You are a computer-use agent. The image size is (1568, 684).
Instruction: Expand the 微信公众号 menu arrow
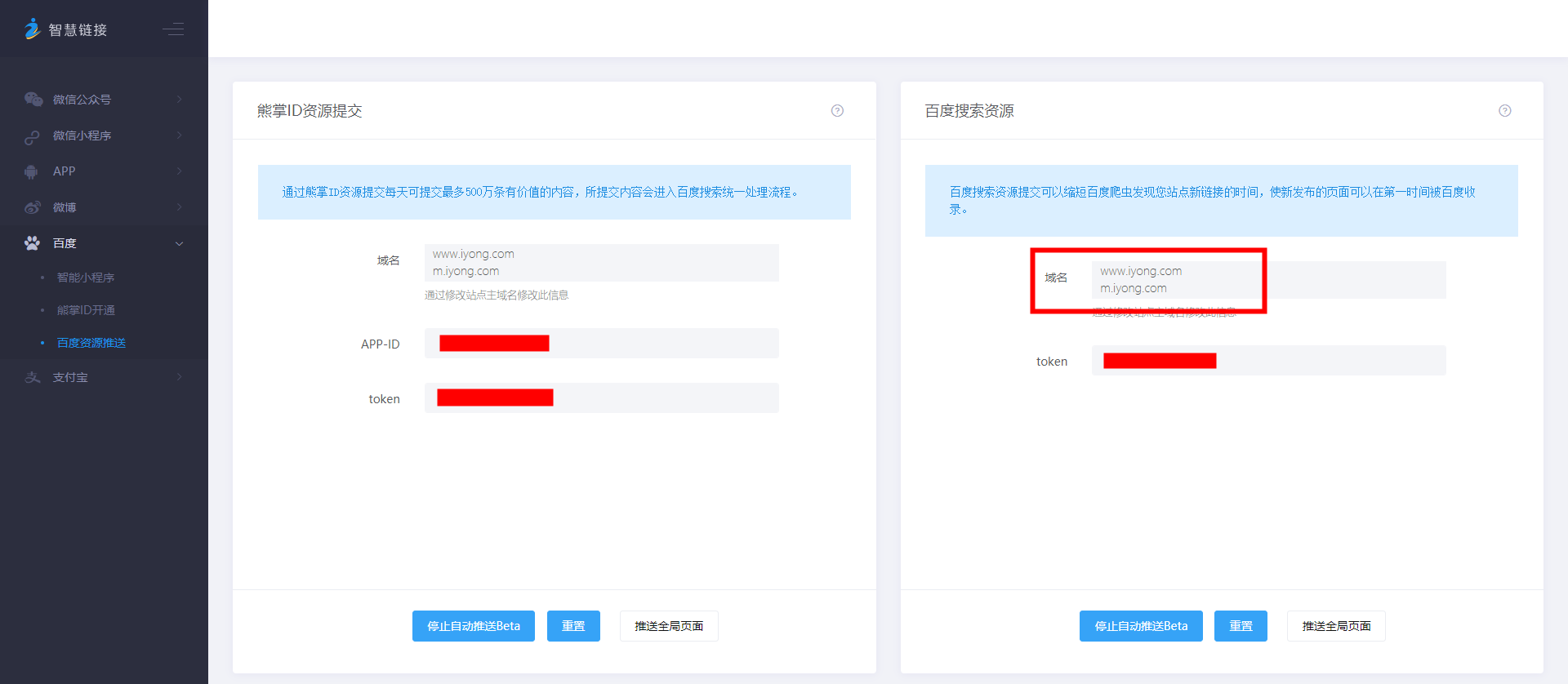pos(180,100)
